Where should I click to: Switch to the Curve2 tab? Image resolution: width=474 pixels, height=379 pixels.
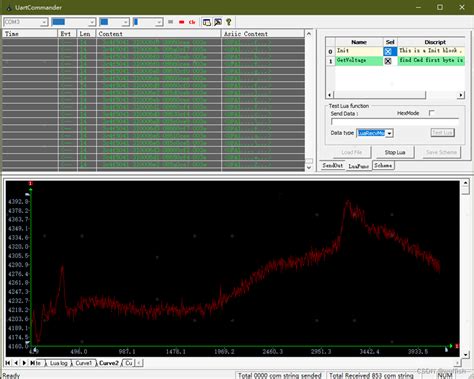[x=109, y=363]
